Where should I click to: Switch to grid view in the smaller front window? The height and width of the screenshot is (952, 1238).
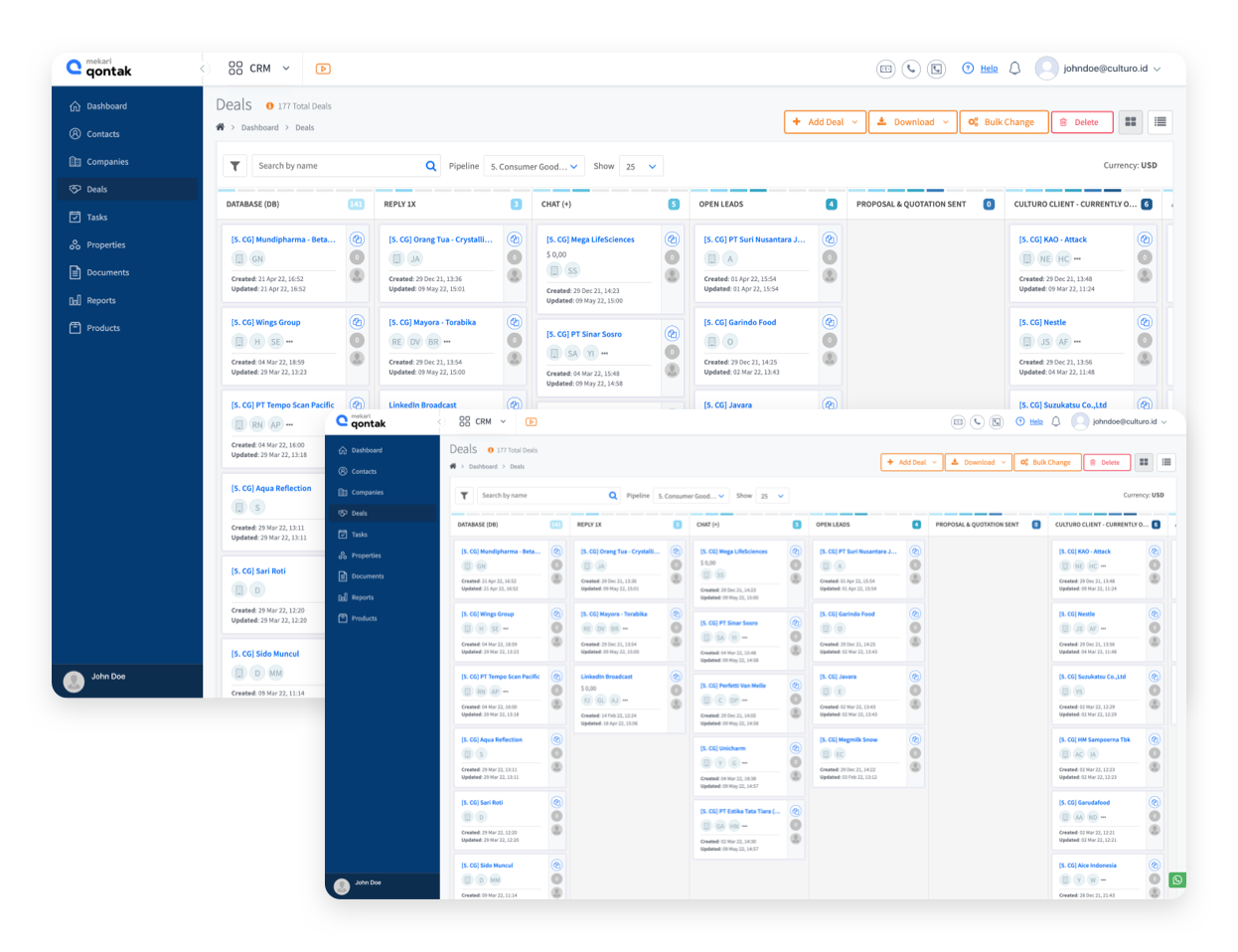pyautogui.click(x=1144, y=462)
